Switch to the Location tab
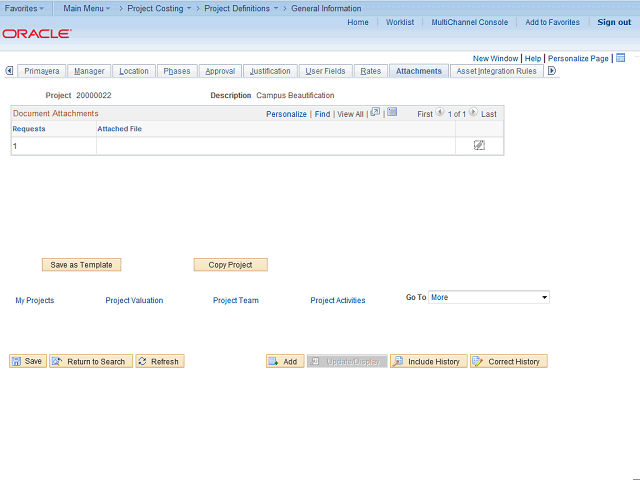640x480 pixels. coord(134,71)
